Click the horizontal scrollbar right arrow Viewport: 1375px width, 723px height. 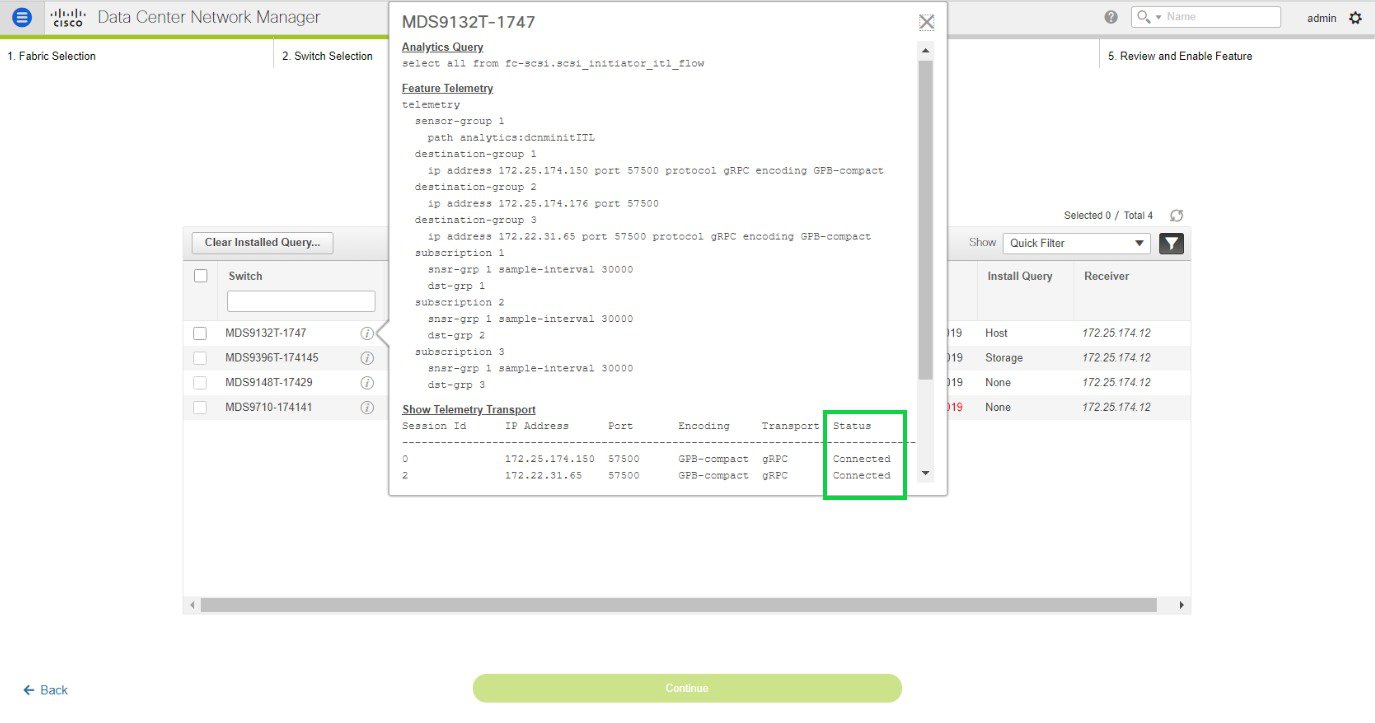tap(1182, 605)
